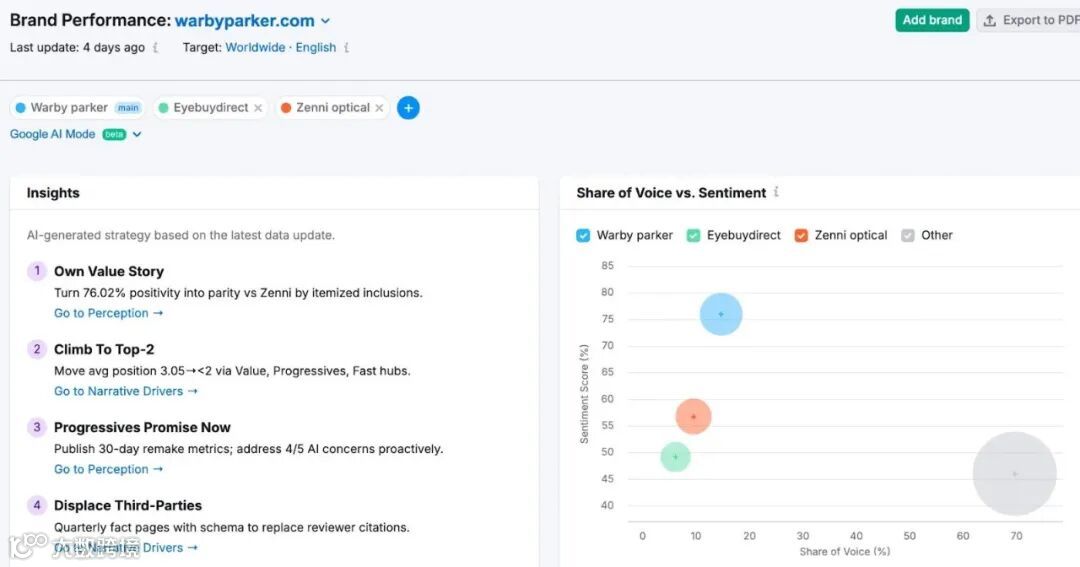
Task: Click the Own Value Story heading
Action: click(x=109, y=271)
